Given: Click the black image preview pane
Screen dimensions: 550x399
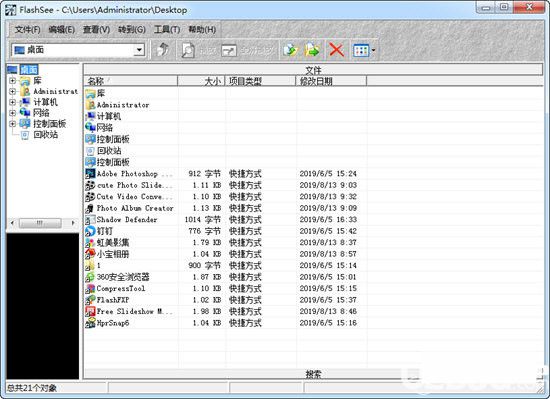Looking at the screenshot, I should [x=43, y=306].
